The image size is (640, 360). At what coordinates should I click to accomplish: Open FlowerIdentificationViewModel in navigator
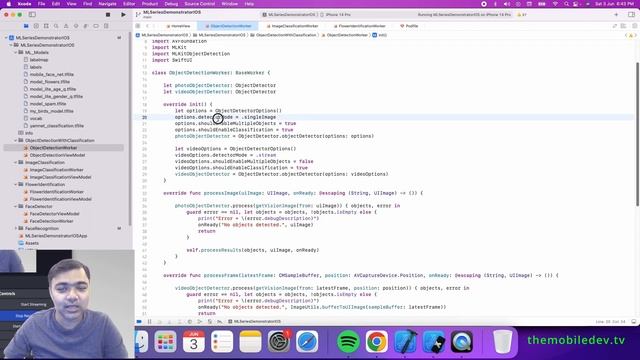(x=60, y=199)
